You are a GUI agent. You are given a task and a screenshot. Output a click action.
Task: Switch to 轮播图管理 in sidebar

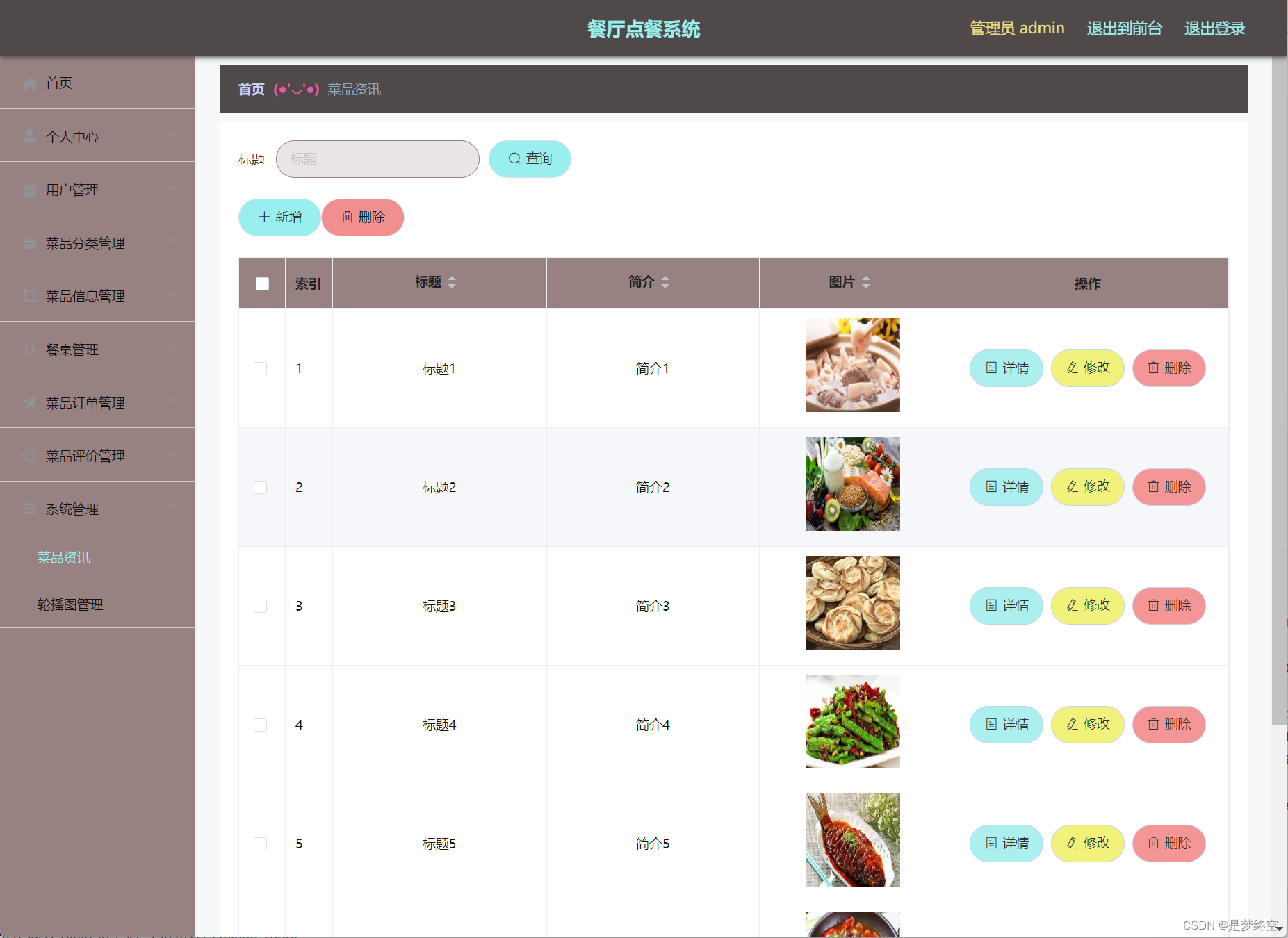coord(70,604)
